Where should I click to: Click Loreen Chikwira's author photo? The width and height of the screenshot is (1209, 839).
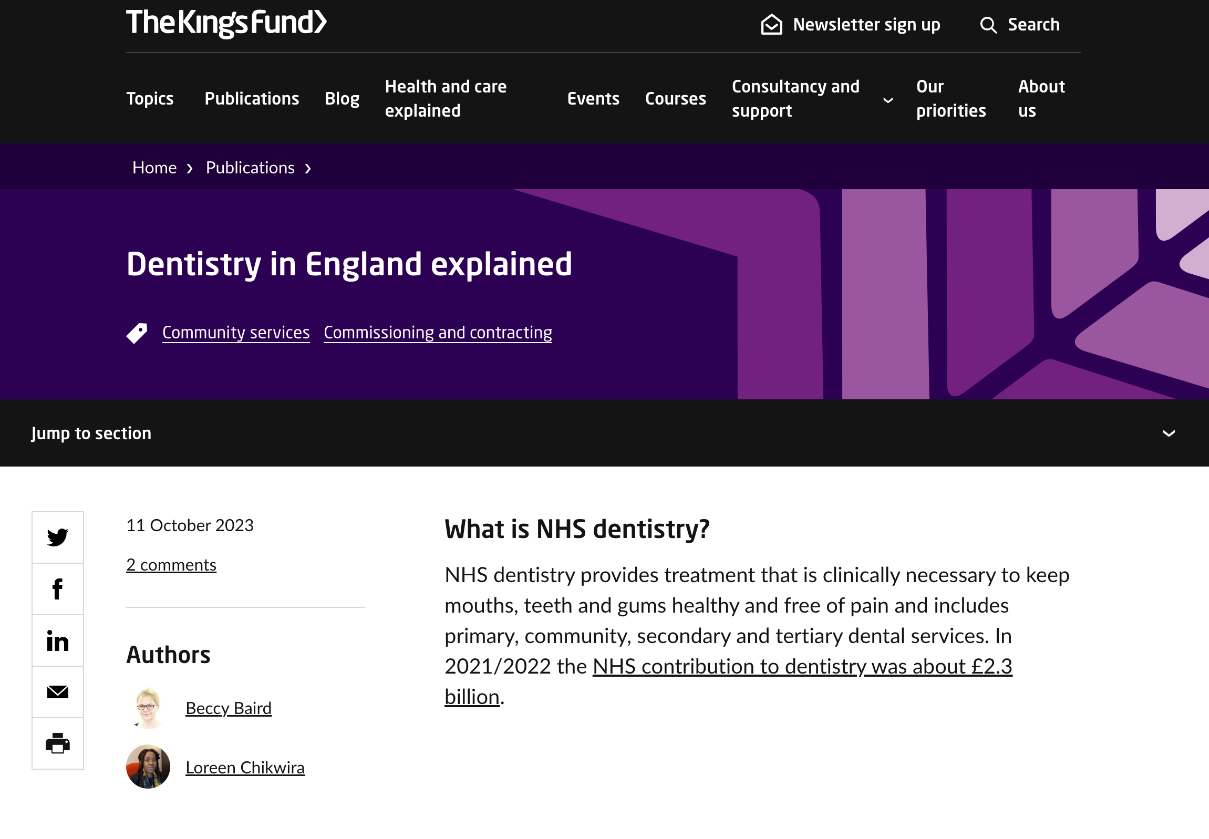(x=148, y=767)
